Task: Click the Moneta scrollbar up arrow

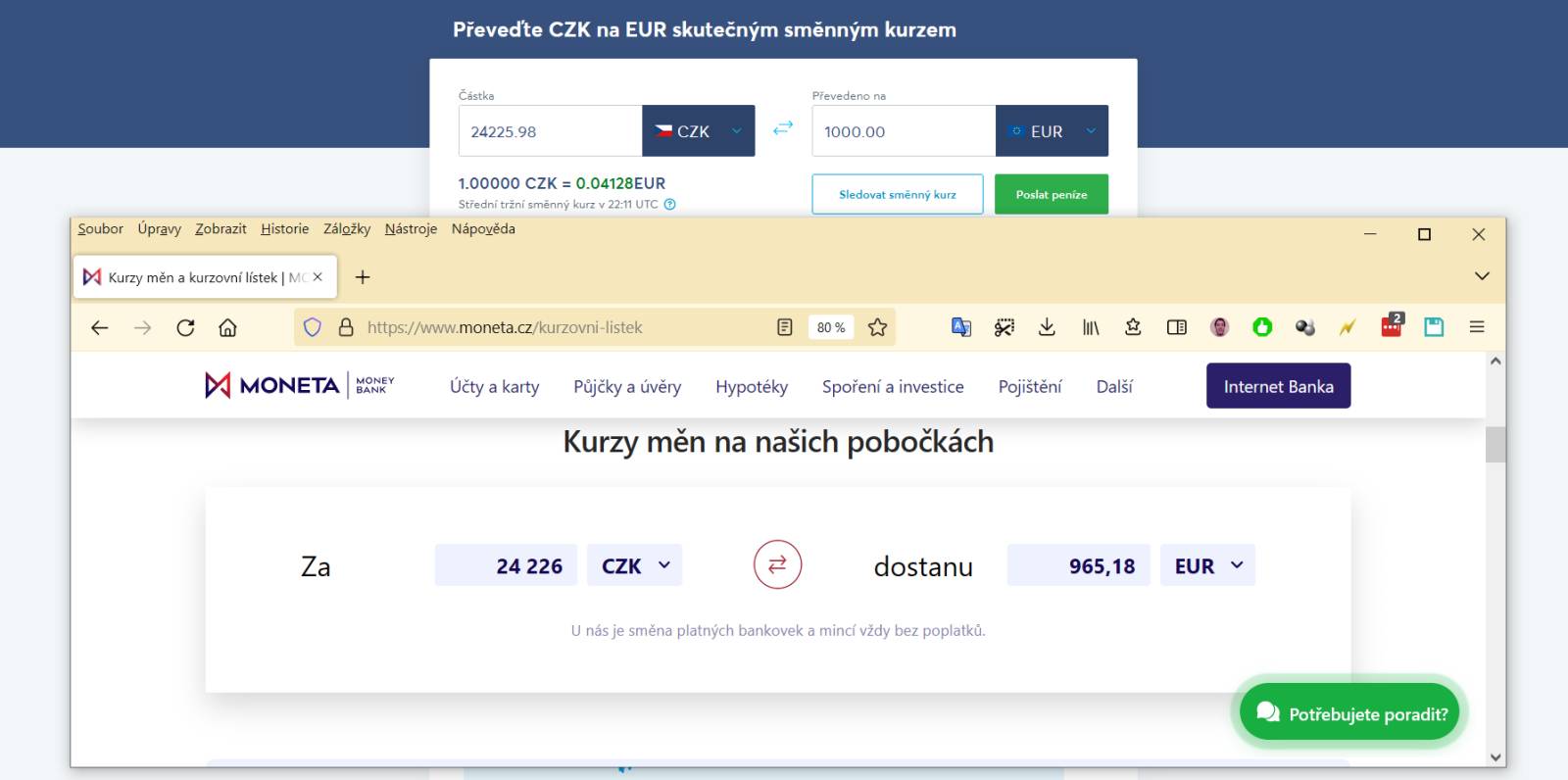Action: click(x=1495, y=361)
